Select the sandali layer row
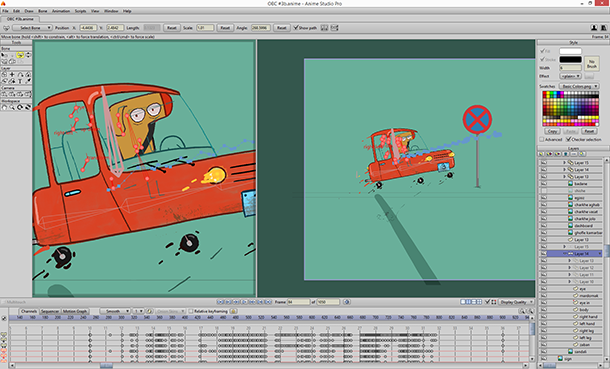610x369 pixels. click(571, 352)
